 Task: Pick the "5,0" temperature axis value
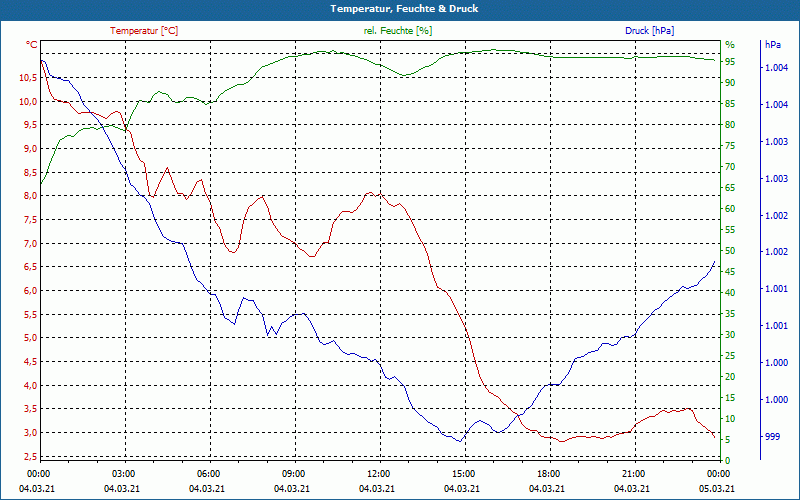[30, 338]
